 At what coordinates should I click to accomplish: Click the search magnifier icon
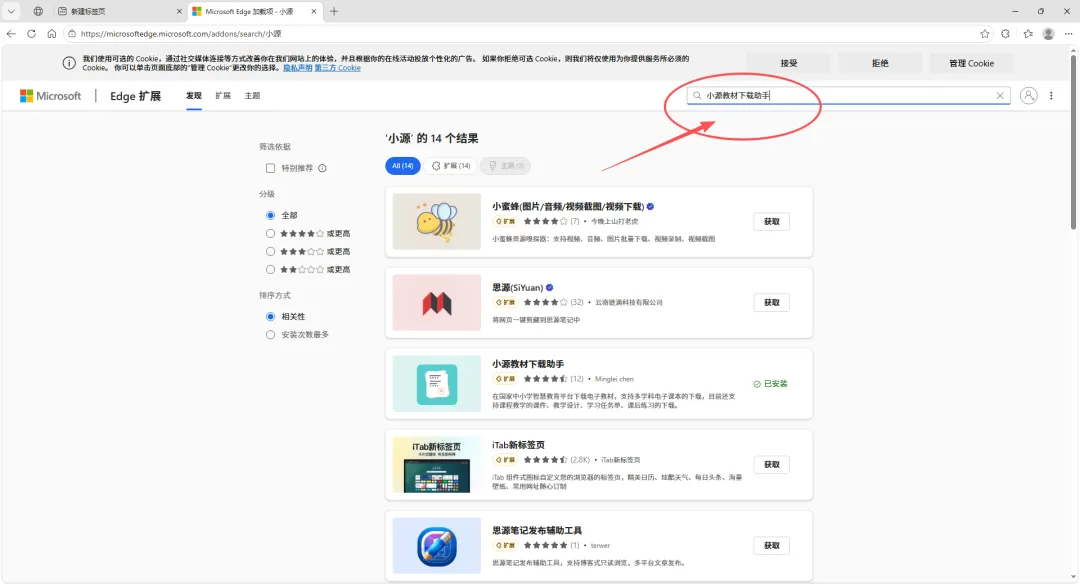click(697, 96)
